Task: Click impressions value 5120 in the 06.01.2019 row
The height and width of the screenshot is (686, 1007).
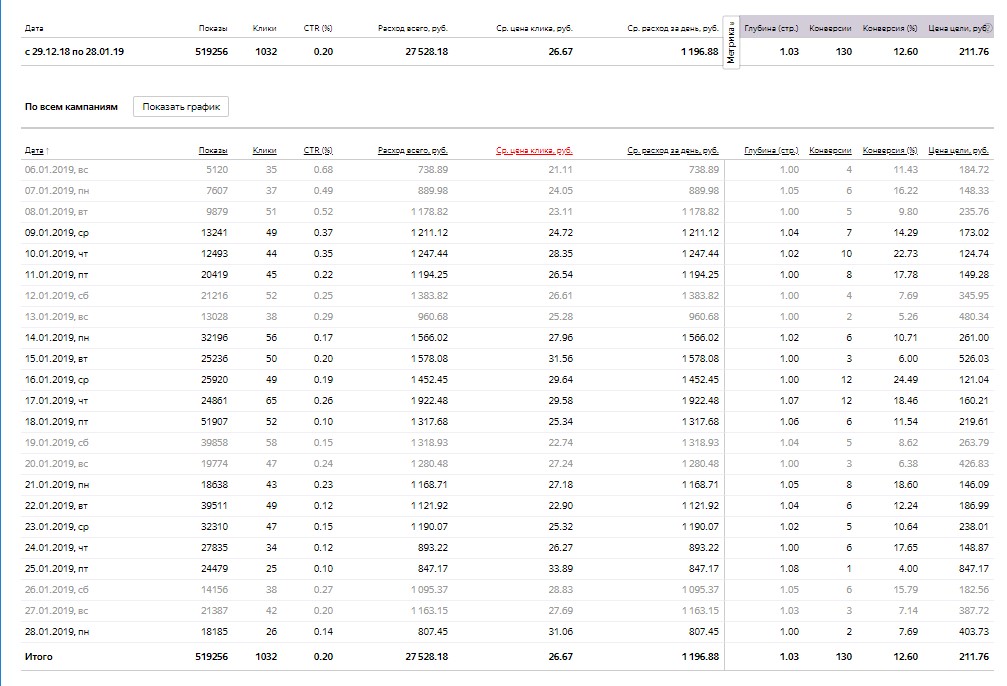Action: (216, 170)
